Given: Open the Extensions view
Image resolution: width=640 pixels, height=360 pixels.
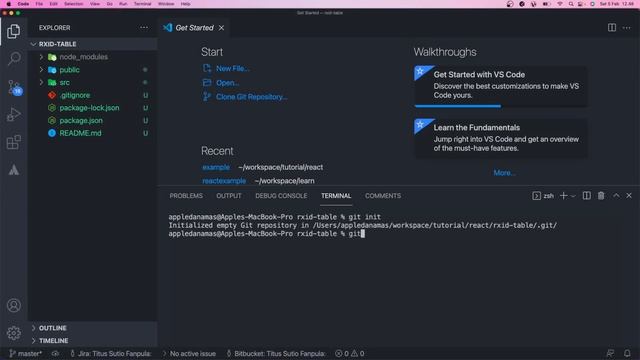Looking at the screenshot, I should click(13, 142).
